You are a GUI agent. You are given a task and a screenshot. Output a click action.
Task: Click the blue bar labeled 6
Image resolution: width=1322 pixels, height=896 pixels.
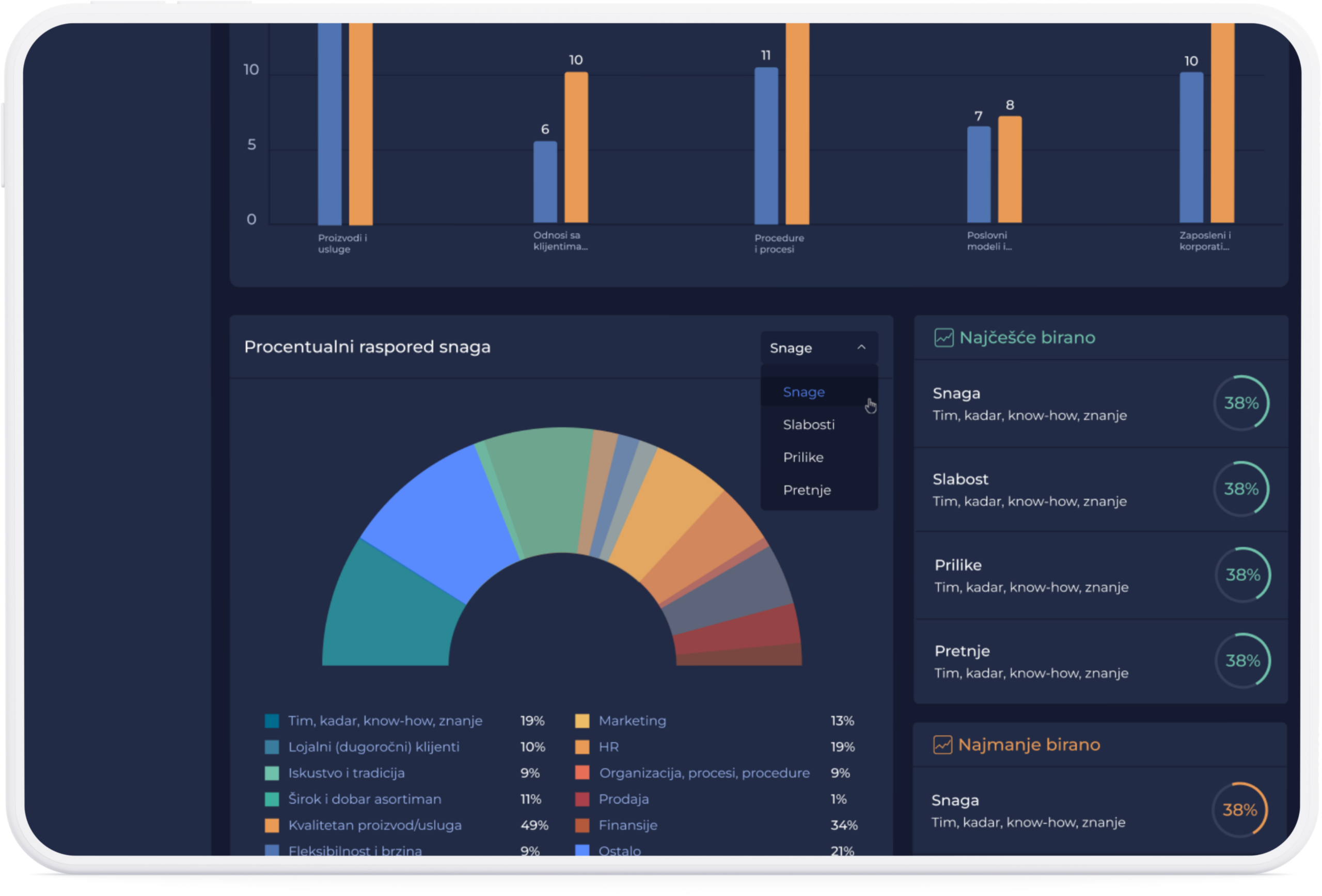tap(545, 182)
